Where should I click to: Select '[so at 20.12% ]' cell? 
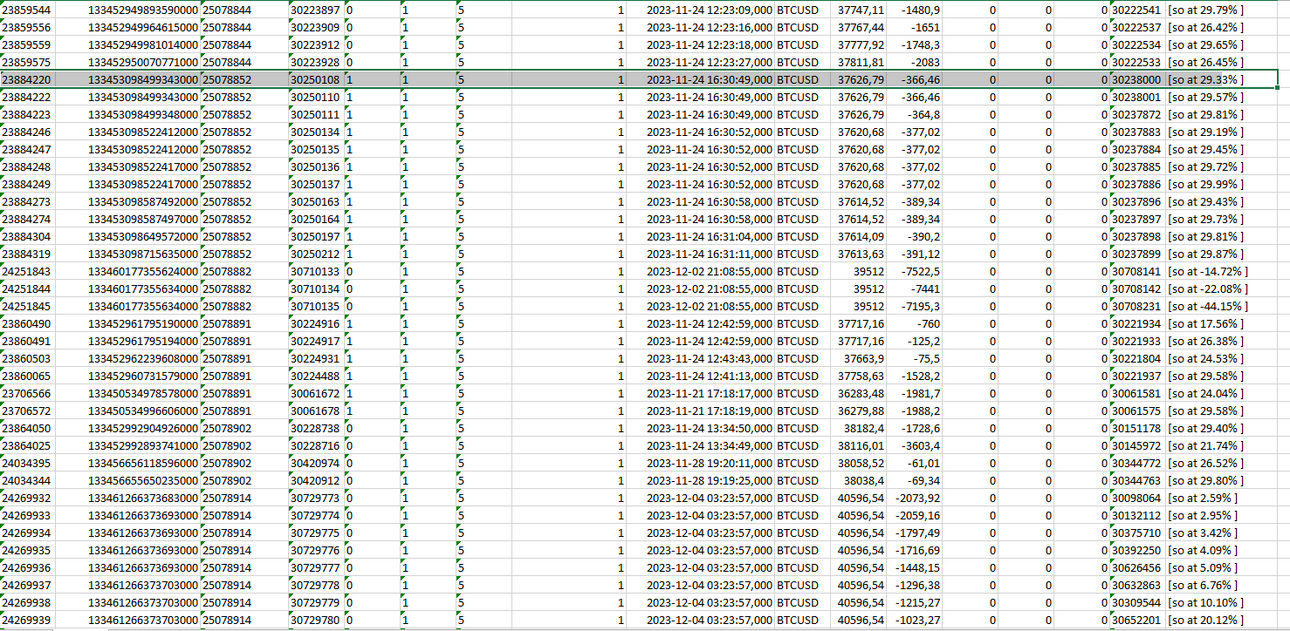pos(1221,621)
